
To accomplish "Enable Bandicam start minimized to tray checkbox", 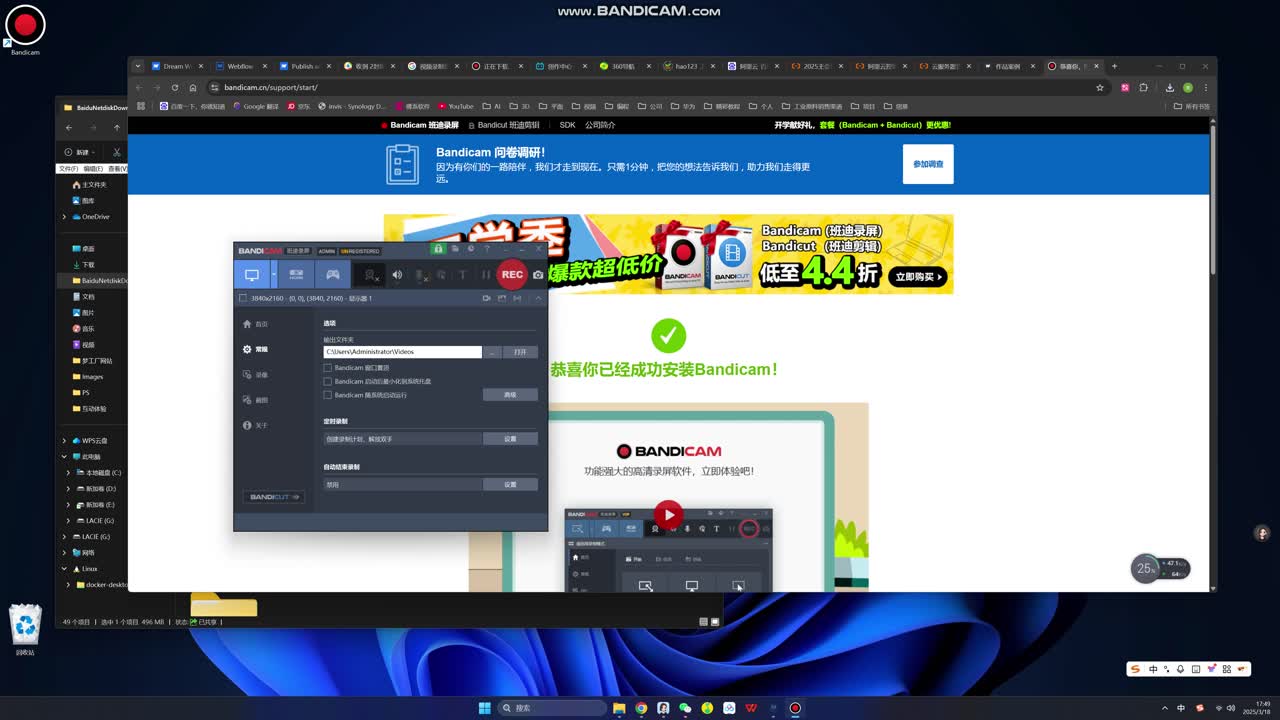I will (x=327, y=381).
